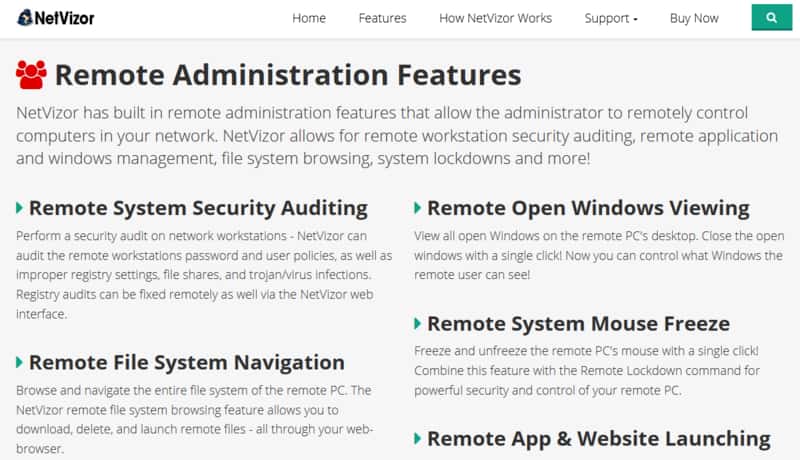Image resolution: width=800 pixels, height=460 pixels.
Task: Click Remote App & Website Launching heading
Action: (x=598, y=439)
